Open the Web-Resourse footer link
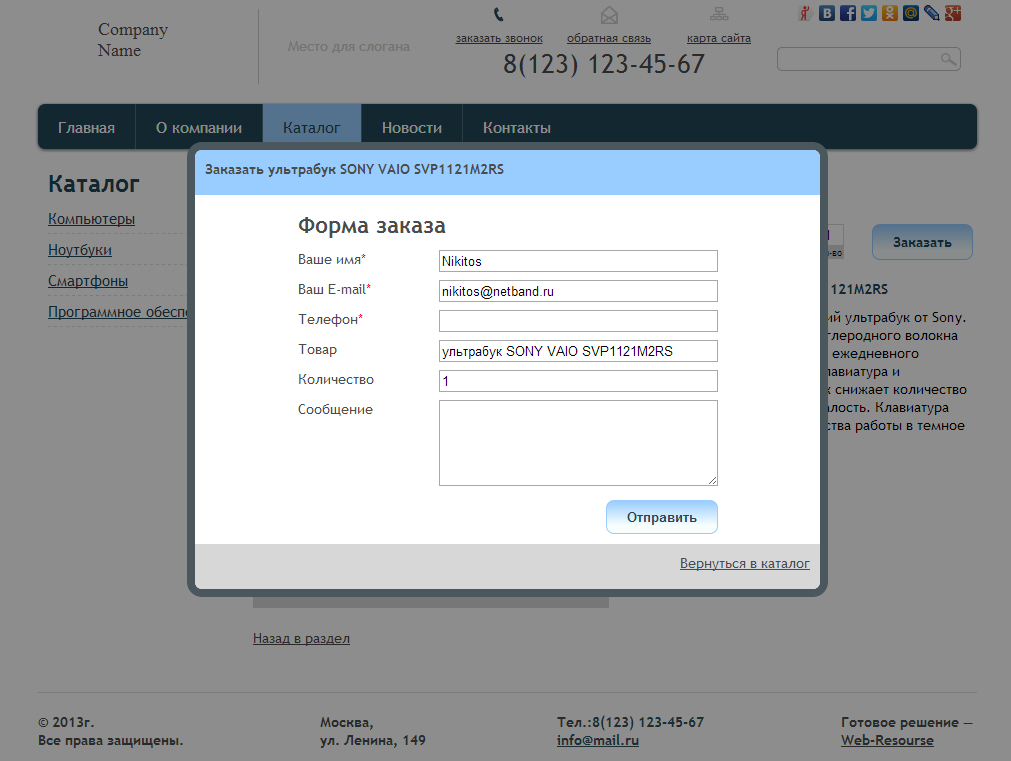The image size is (1011, 761). pyautogui.click(x=887, y=740)
